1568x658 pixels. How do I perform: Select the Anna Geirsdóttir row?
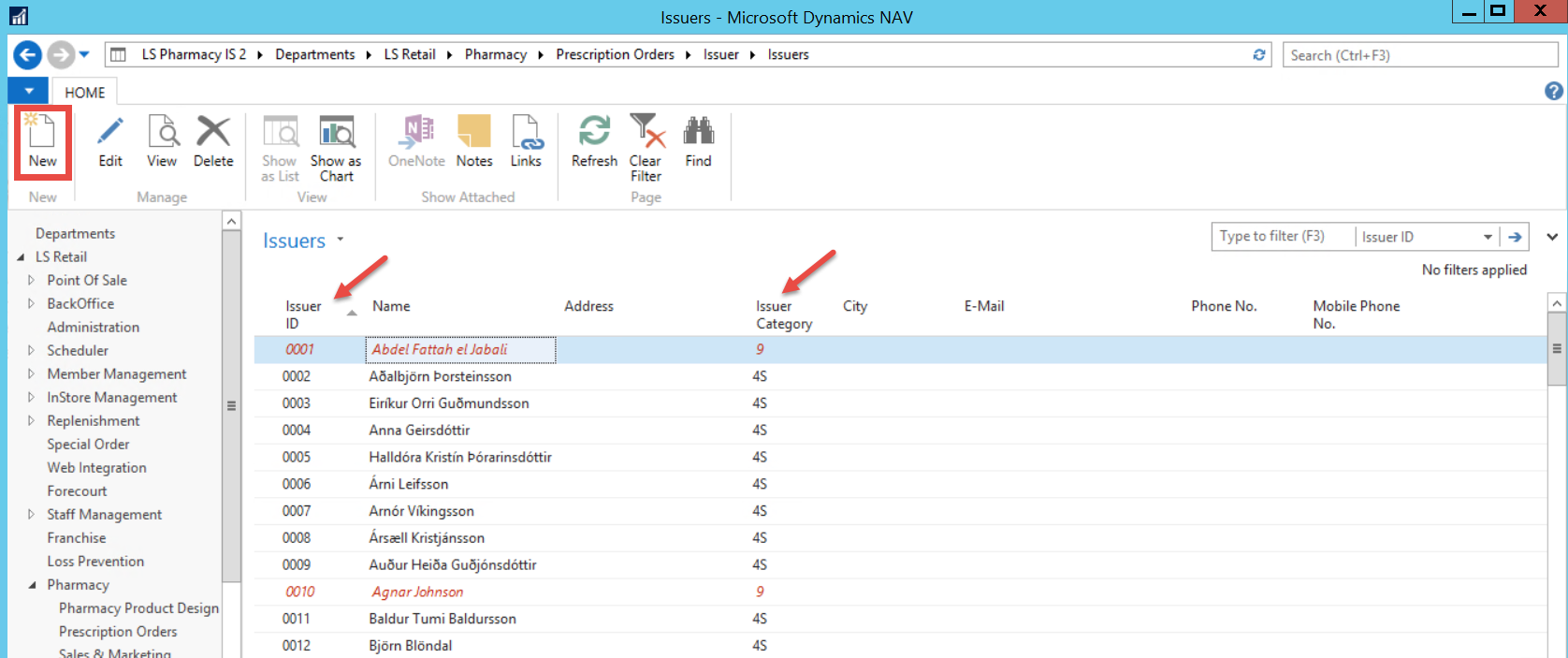click(419, 431)
